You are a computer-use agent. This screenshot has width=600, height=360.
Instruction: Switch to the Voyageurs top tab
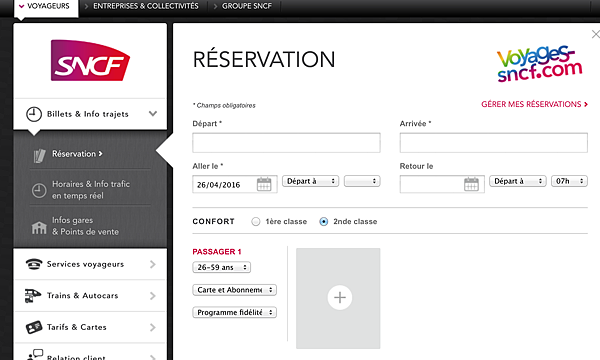[x=46, y=7]
